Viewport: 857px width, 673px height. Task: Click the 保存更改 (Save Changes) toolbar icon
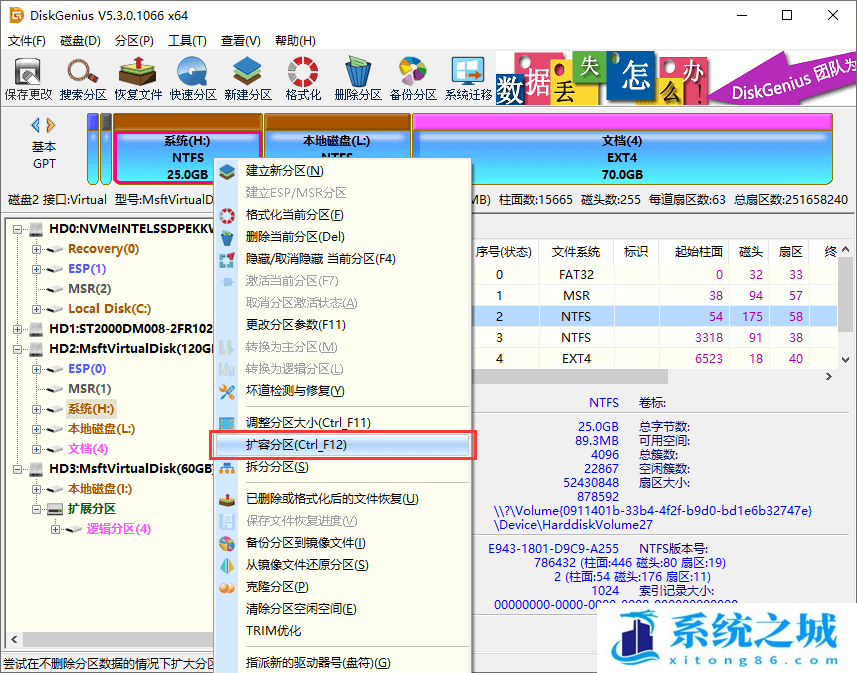[28, 78]
